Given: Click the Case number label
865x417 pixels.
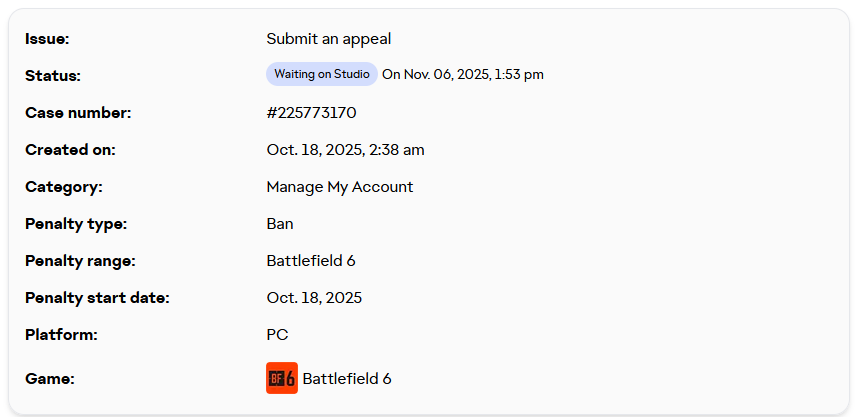Looking at the screenshot, I should point(78,113).
